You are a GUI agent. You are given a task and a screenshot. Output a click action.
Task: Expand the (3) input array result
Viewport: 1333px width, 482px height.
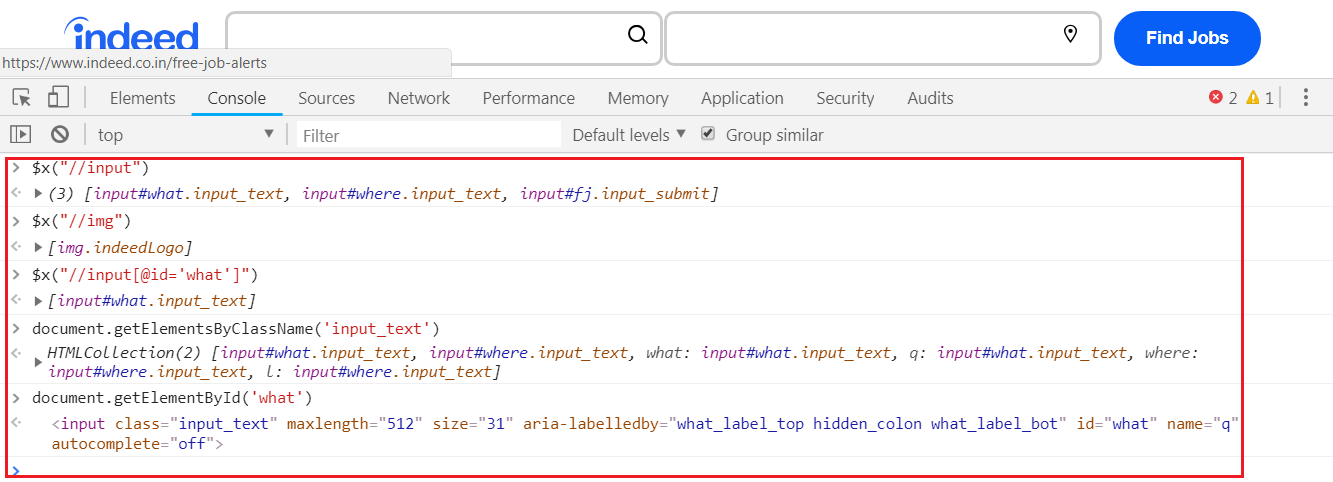pos(39,193)
